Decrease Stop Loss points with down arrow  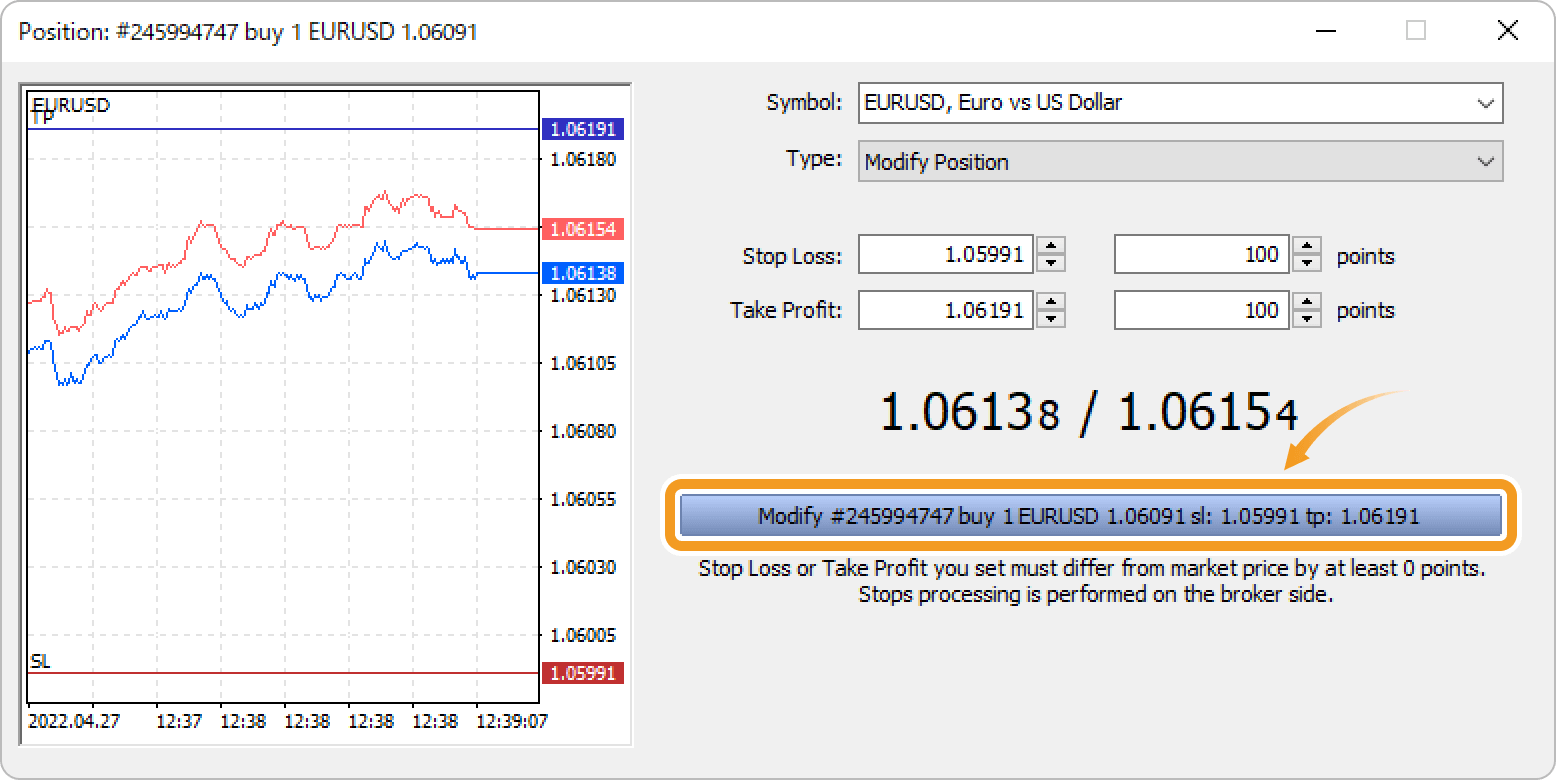(x=1306, y=264)
